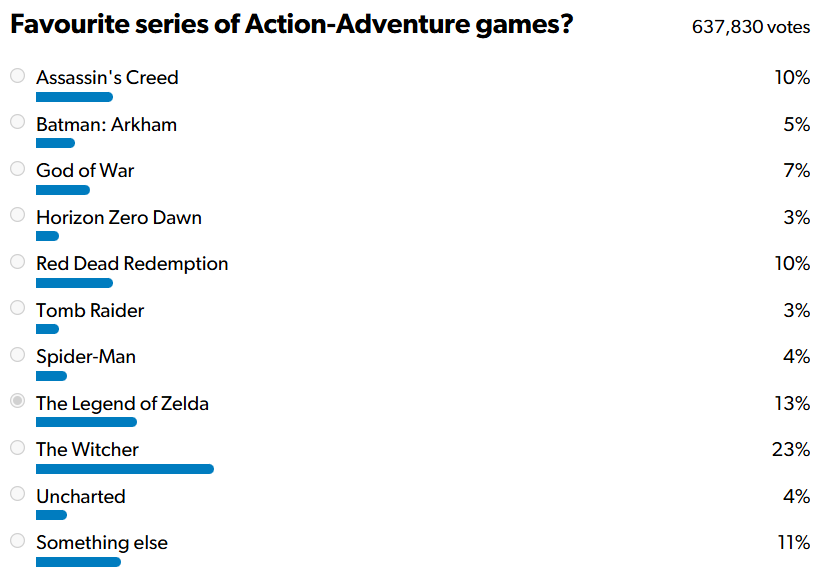This screenshot has height=581, width=825.
Task: Click the poll question heading
Action: (291, 24)
